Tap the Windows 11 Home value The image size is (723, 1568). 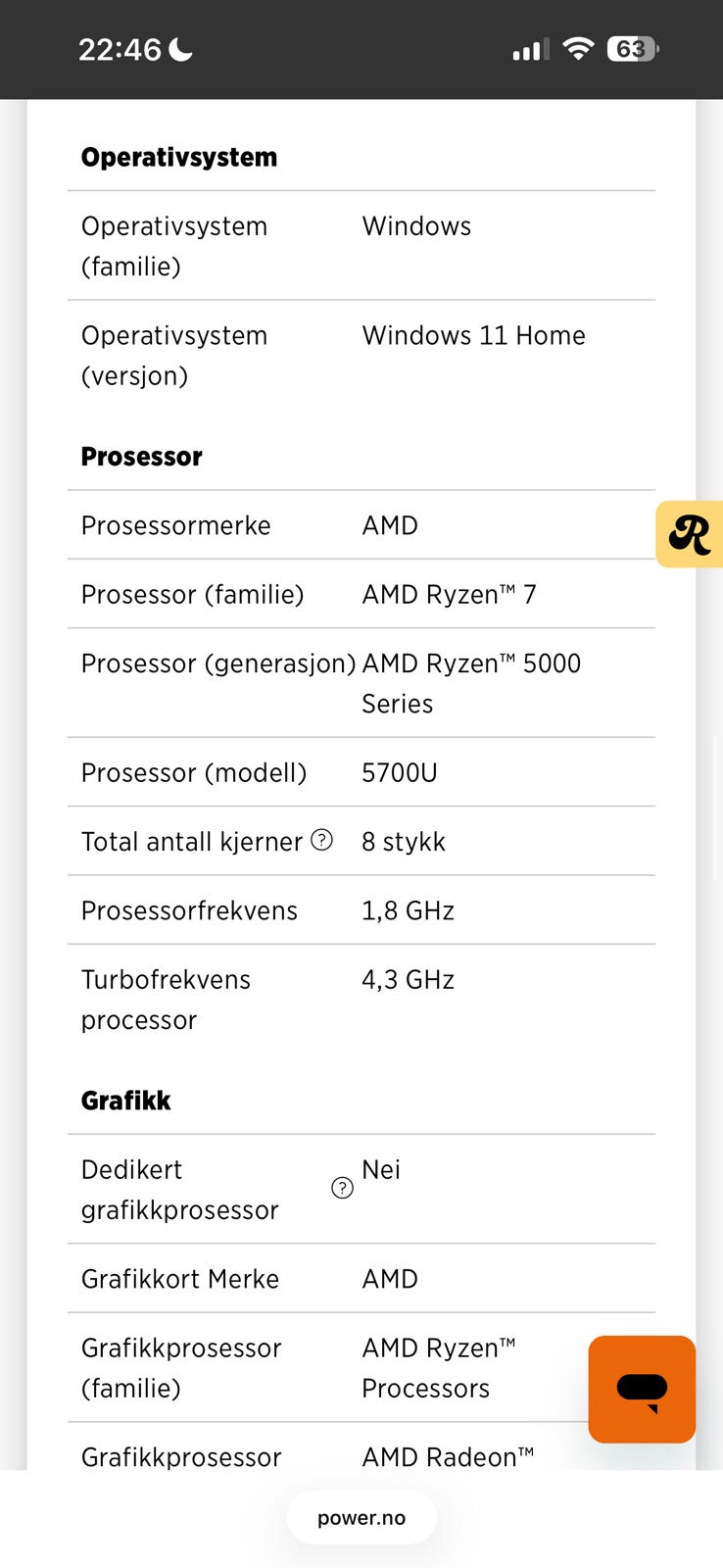point(474,335)
